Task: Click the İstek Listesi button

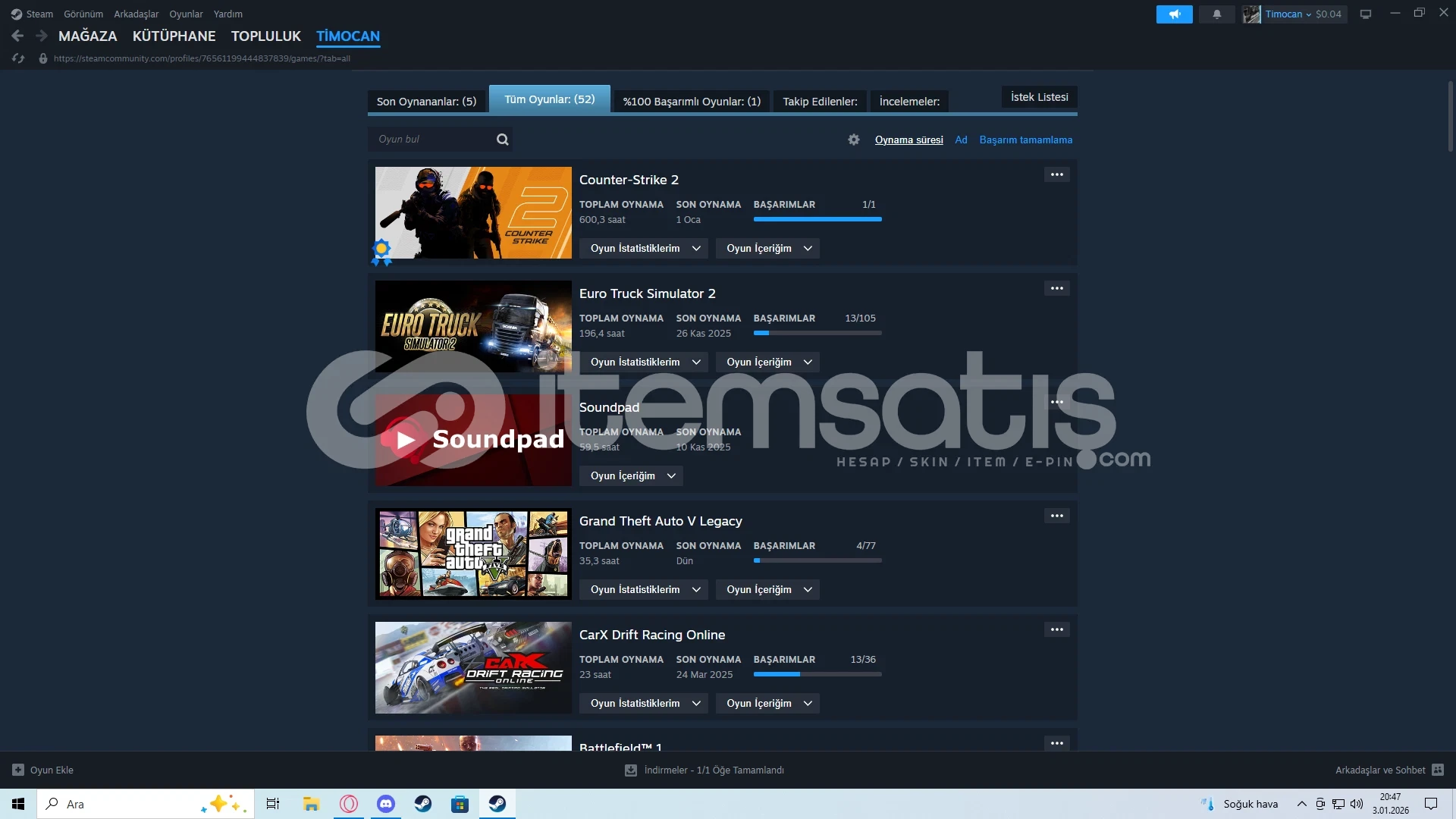Action: [x=1039, y=97]
